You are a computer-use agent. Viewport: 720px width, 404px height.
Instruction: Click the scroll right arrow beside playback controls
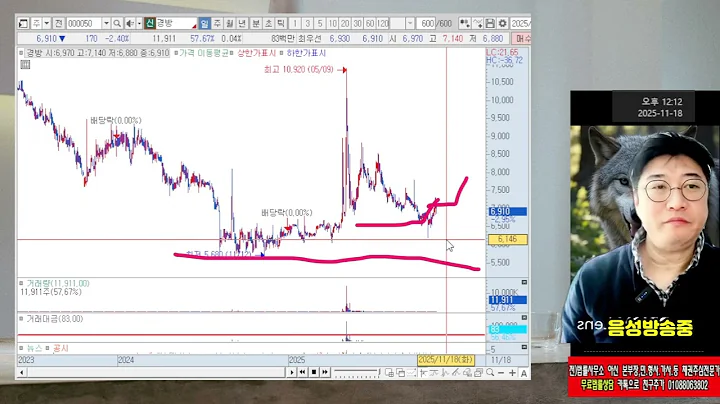[x=292, y=372]
